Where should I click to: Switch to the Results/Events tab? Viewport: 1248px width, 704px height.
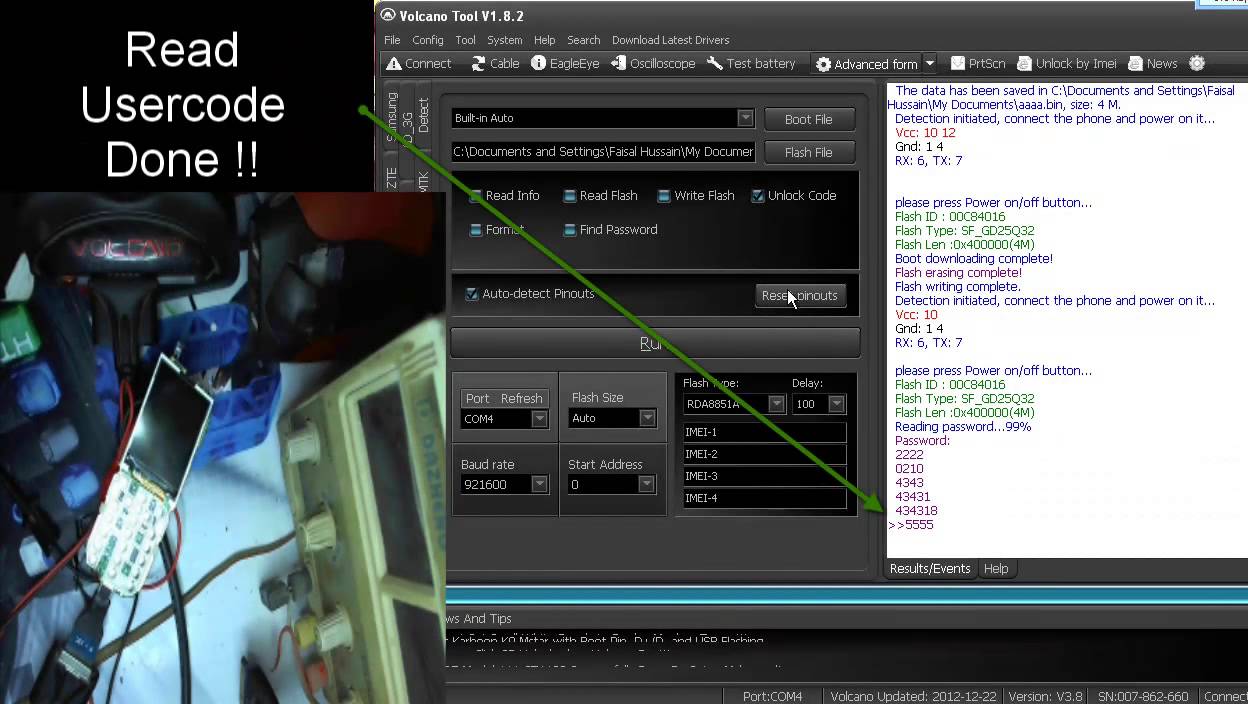tap(930, 568)
